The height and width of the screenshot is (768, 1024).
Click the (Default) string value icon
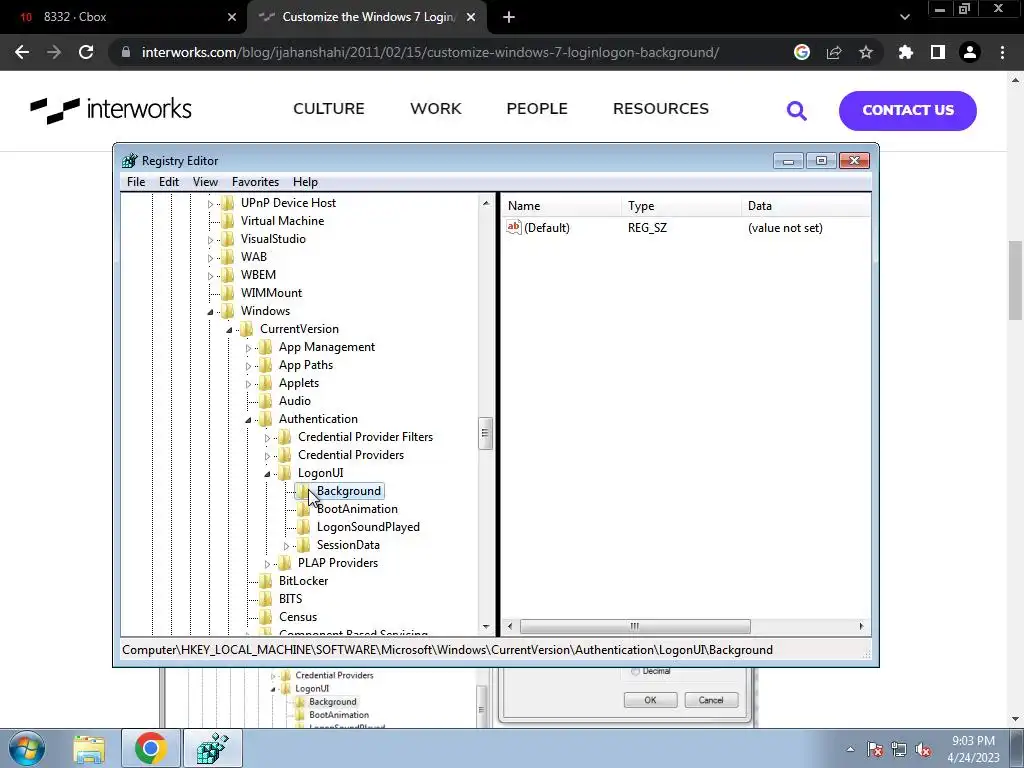coord(514,227)
